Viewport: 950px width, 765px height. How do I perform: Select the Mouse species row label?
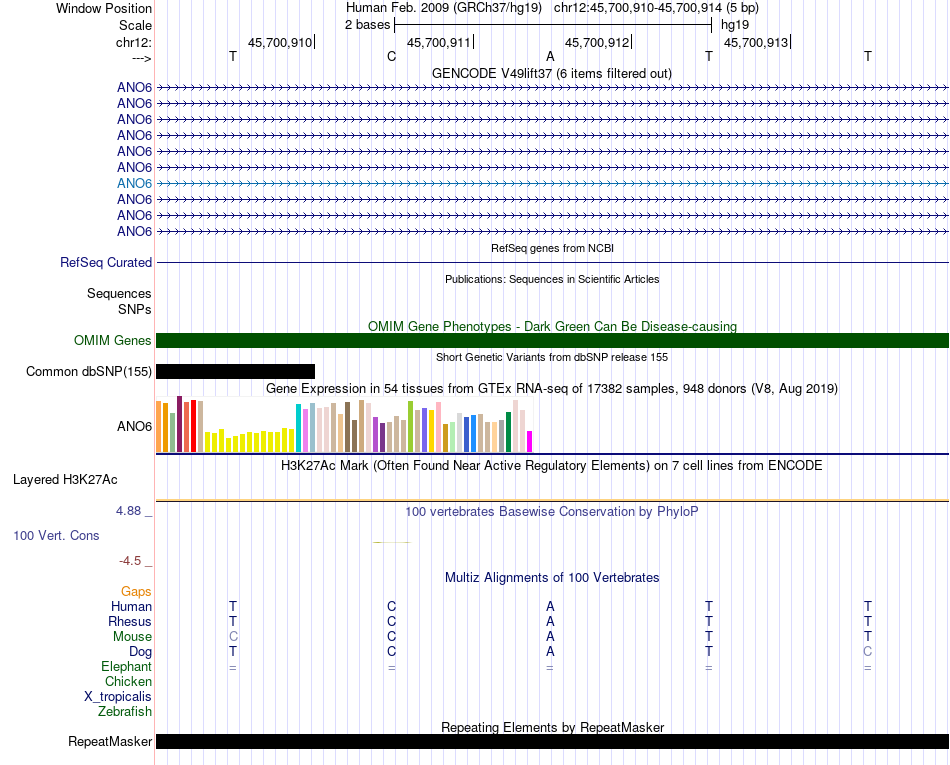point(132,637)
